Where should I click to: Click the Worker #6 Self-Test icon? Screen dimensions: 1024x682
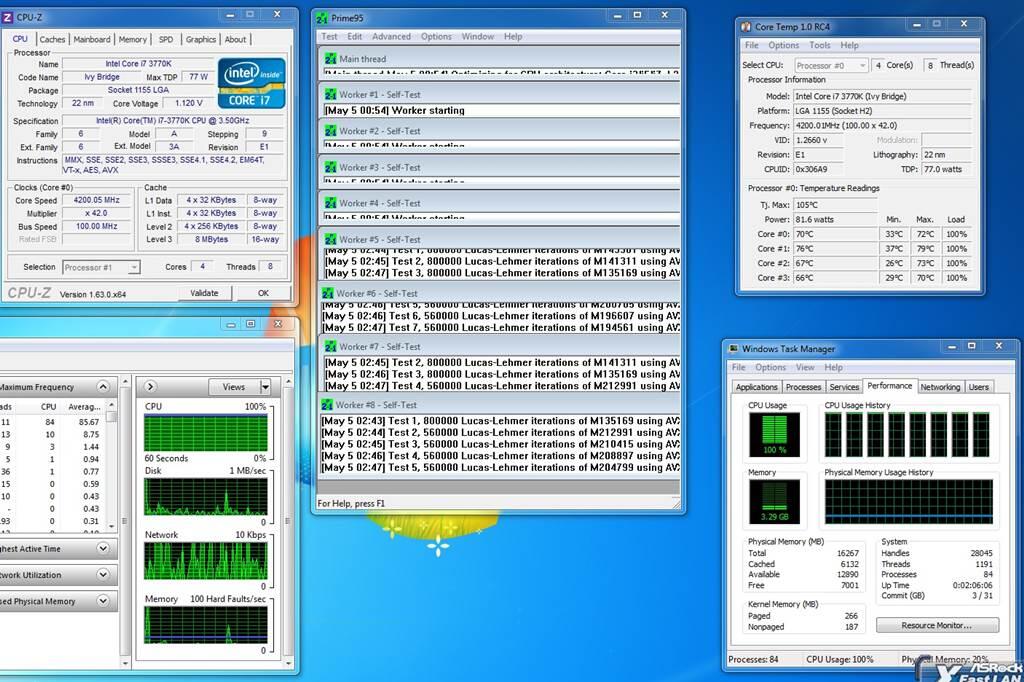(328, 294)
